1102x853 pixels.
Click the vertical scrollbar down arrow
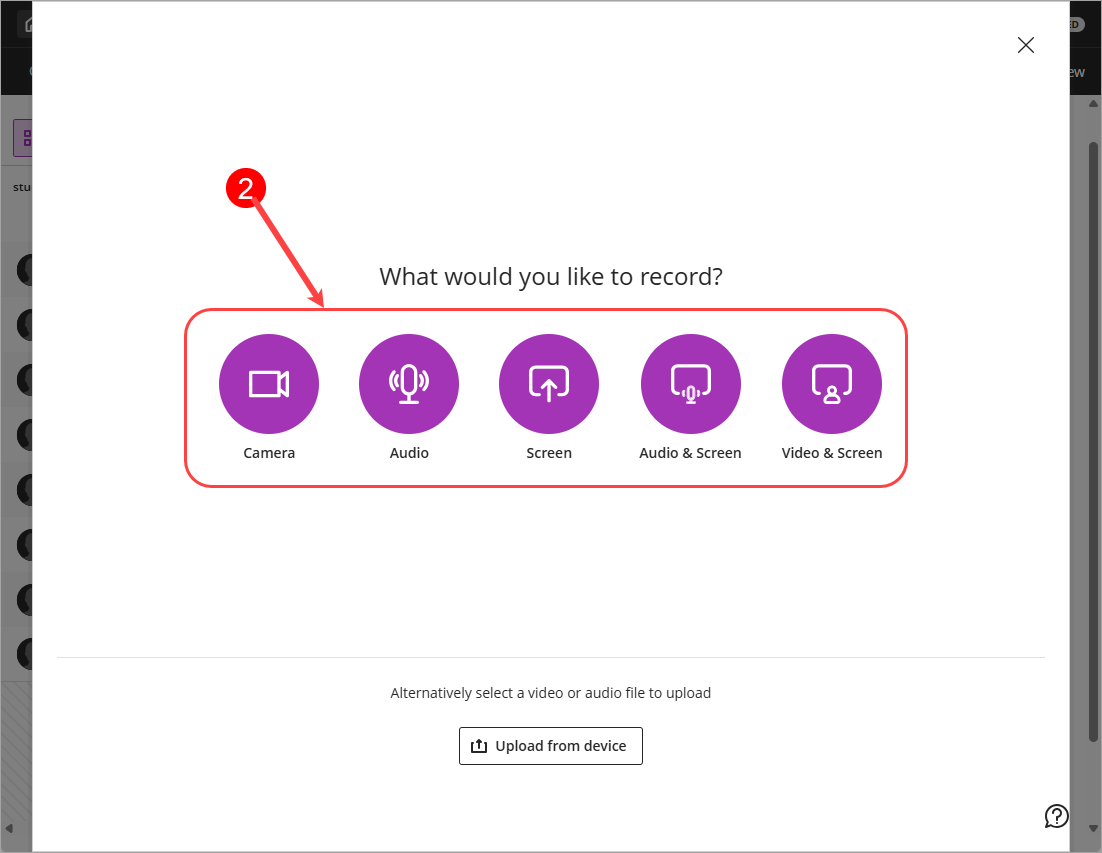pos(1093,828)
